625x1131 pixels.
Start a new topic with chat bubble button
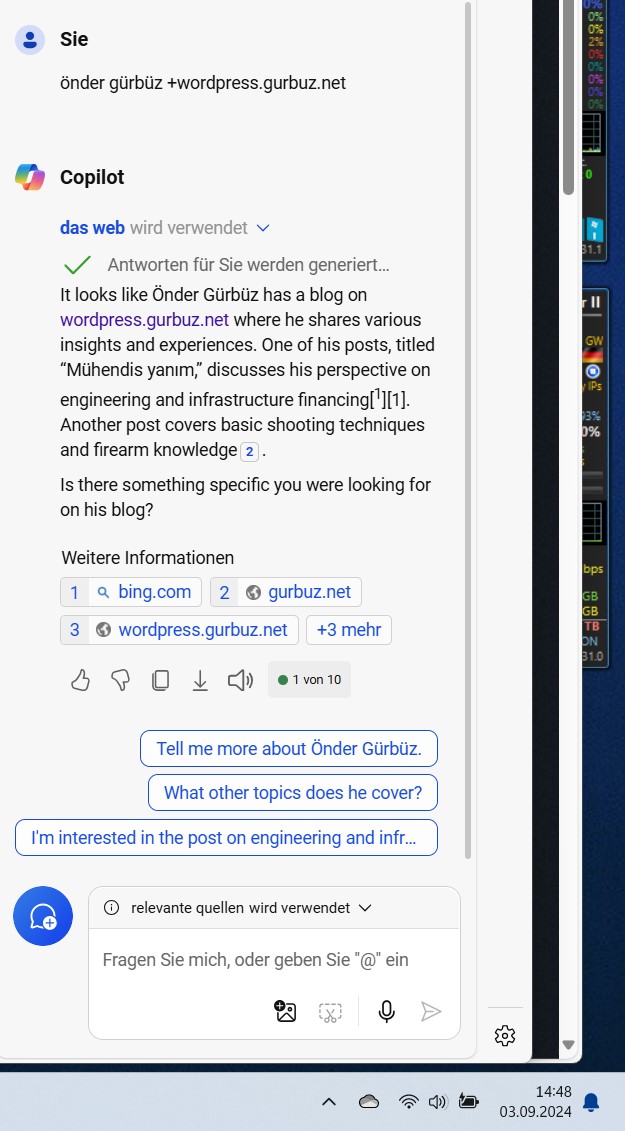click(x=43, y=916)
